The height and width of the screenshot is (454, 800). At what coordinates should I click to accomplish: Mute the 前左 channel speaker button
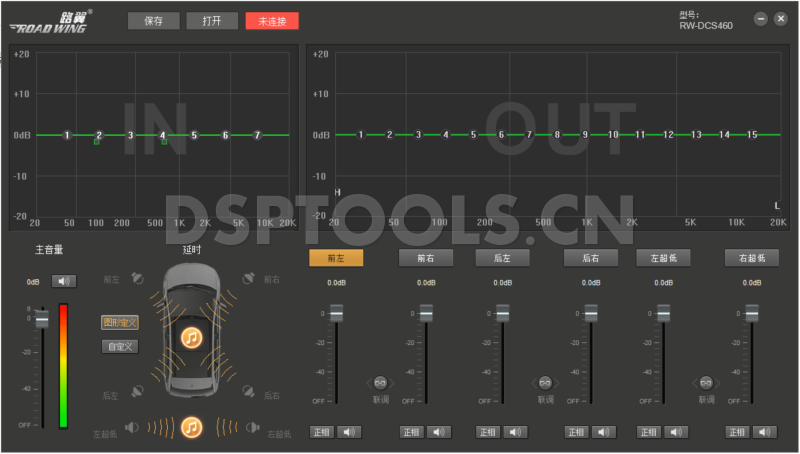[349, 432]
